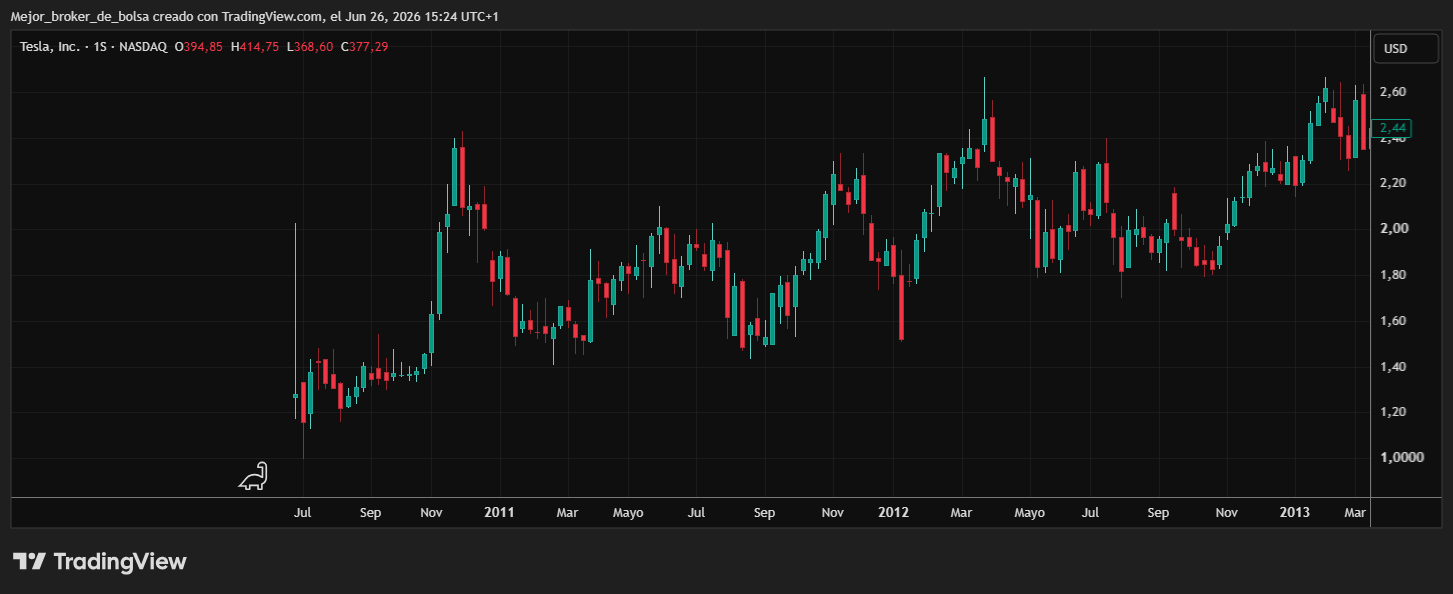This screenshot has height=594, width=1453.
Task: Click the Jul label nearest the dinosaur icon
Action: pos(302,513)
